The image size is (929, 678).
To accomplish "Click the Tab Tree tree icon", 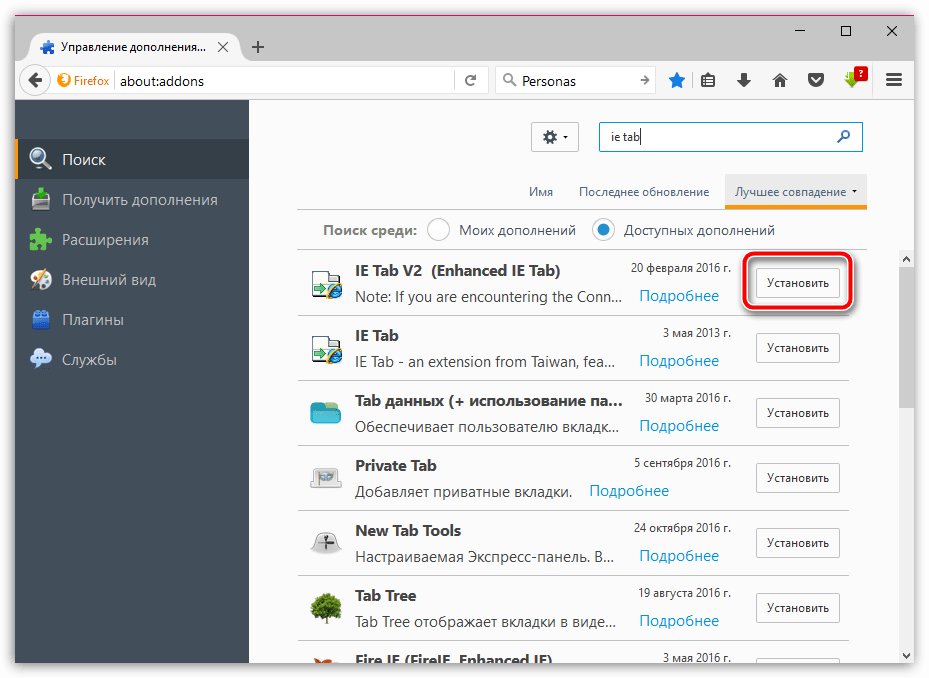I will (x=326, y=609).
